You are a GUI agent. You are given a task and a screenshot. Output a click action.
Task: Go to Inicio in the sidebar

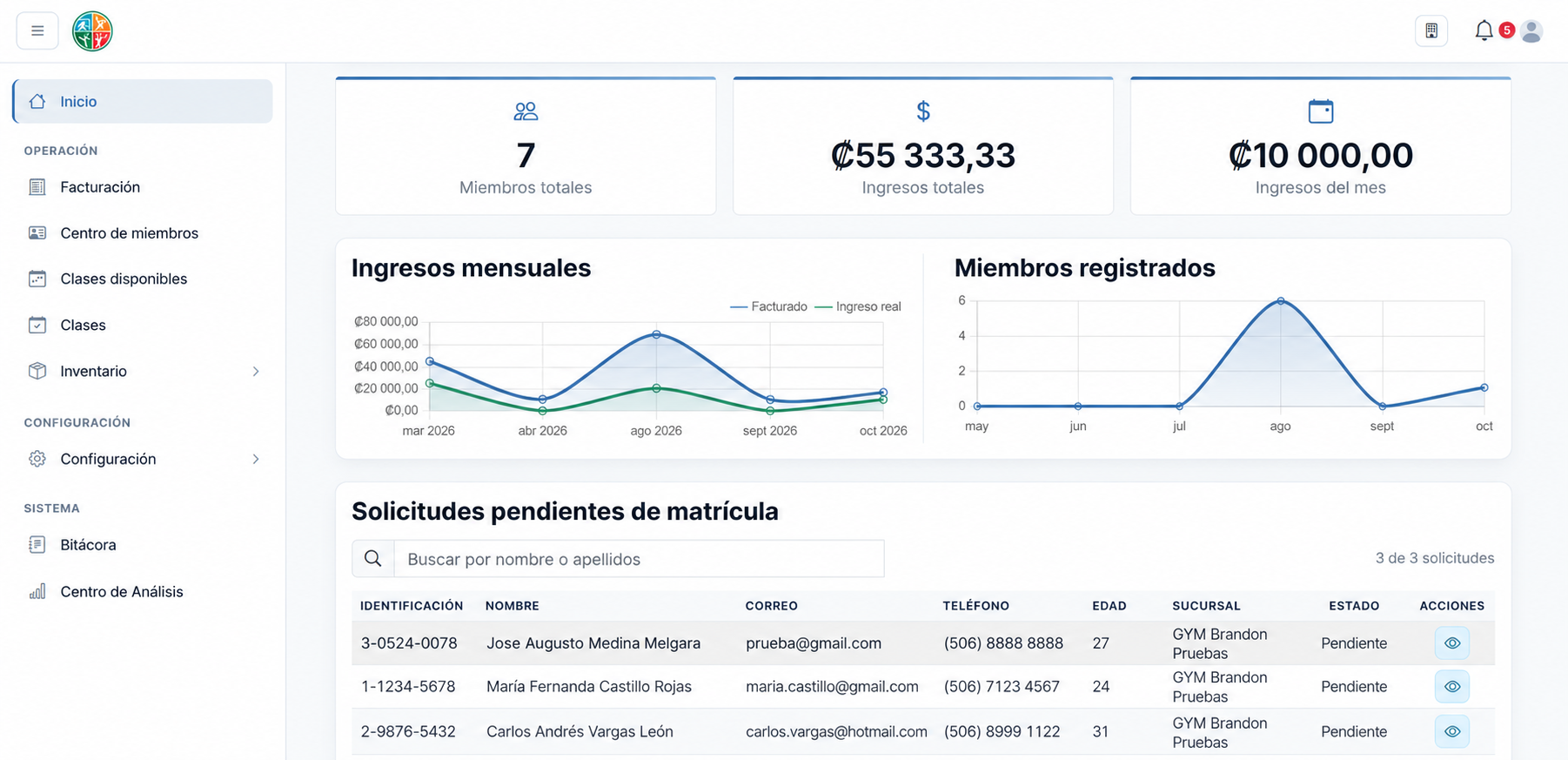143,102
